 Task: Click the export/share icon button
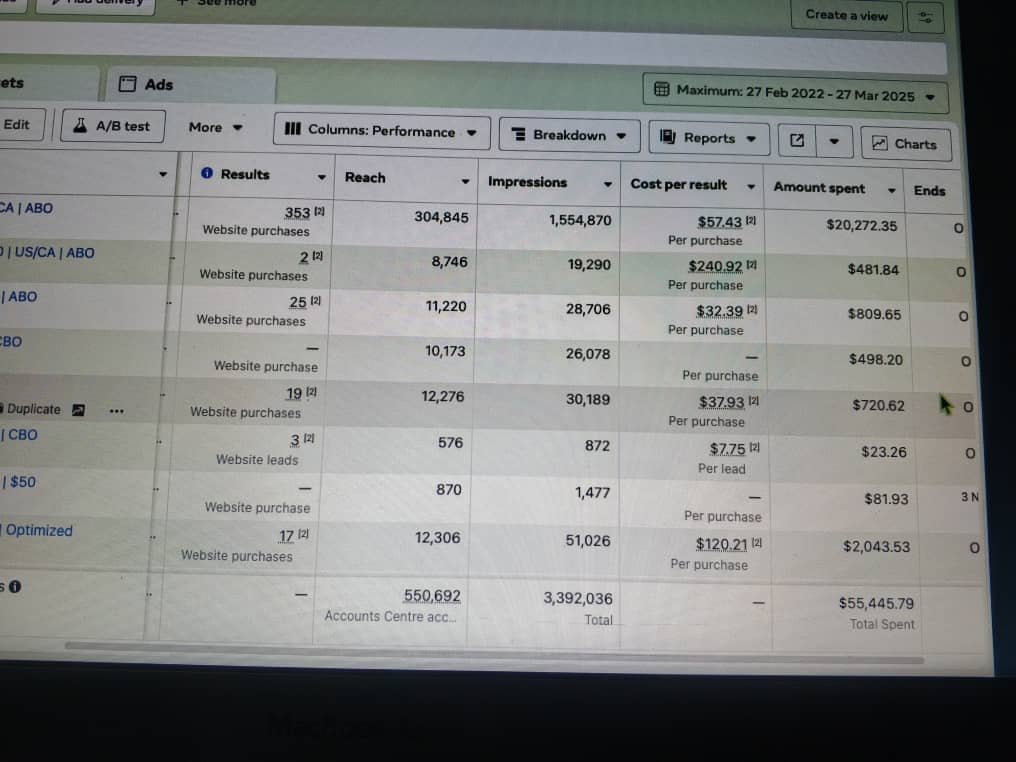[x=797, y=141]
